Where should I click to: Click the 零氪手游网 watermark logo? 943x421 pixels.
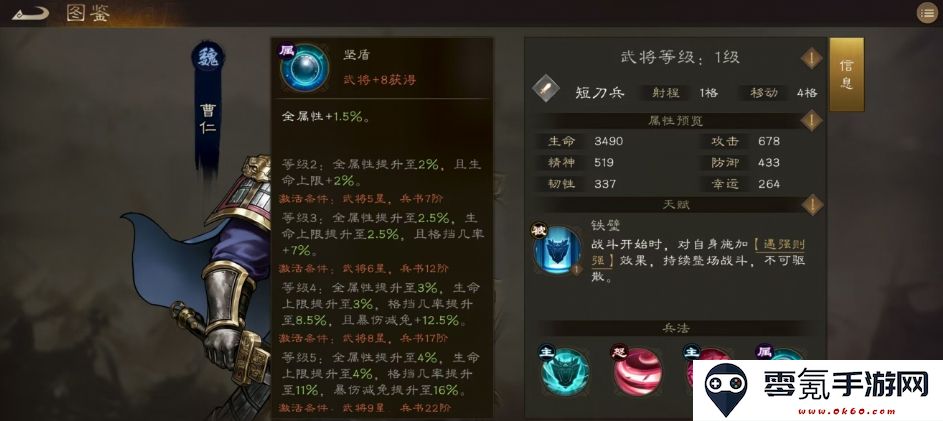click(818, 390)
